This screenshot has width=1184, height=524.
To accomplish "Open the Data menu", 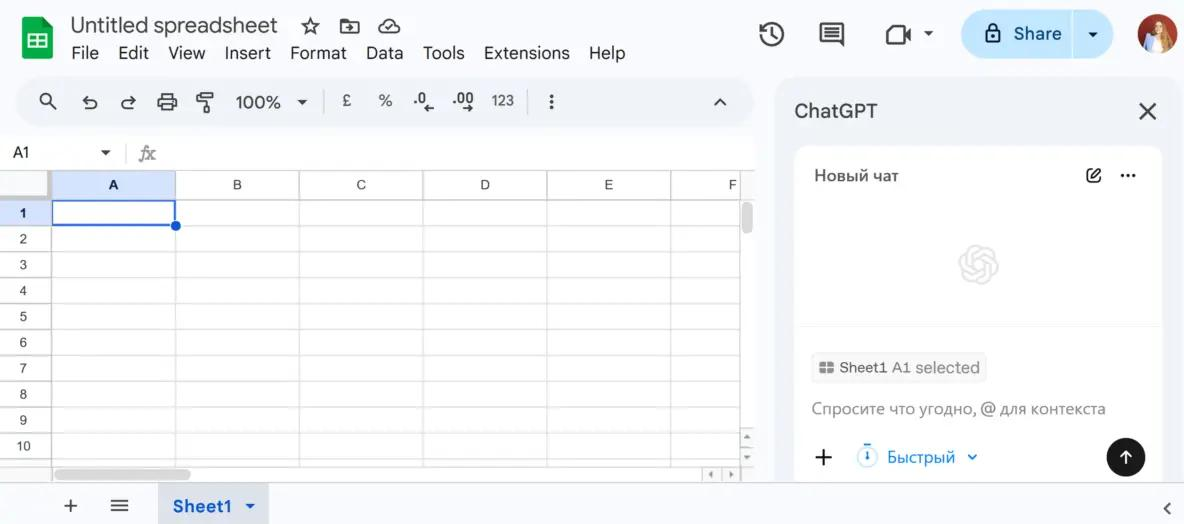I will (384, 53).
